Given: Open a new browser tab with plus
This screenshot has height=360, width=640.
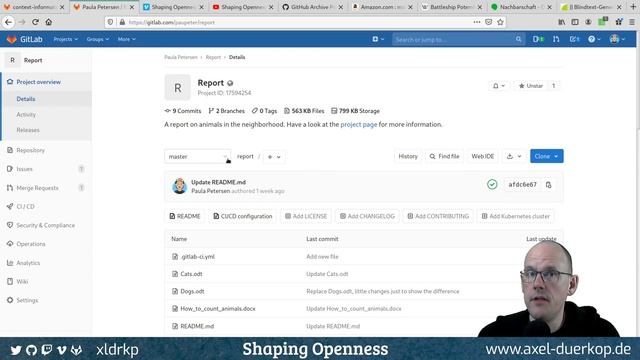Looking at the screenshot, I should pyautogui.click(x=633, y=7).
